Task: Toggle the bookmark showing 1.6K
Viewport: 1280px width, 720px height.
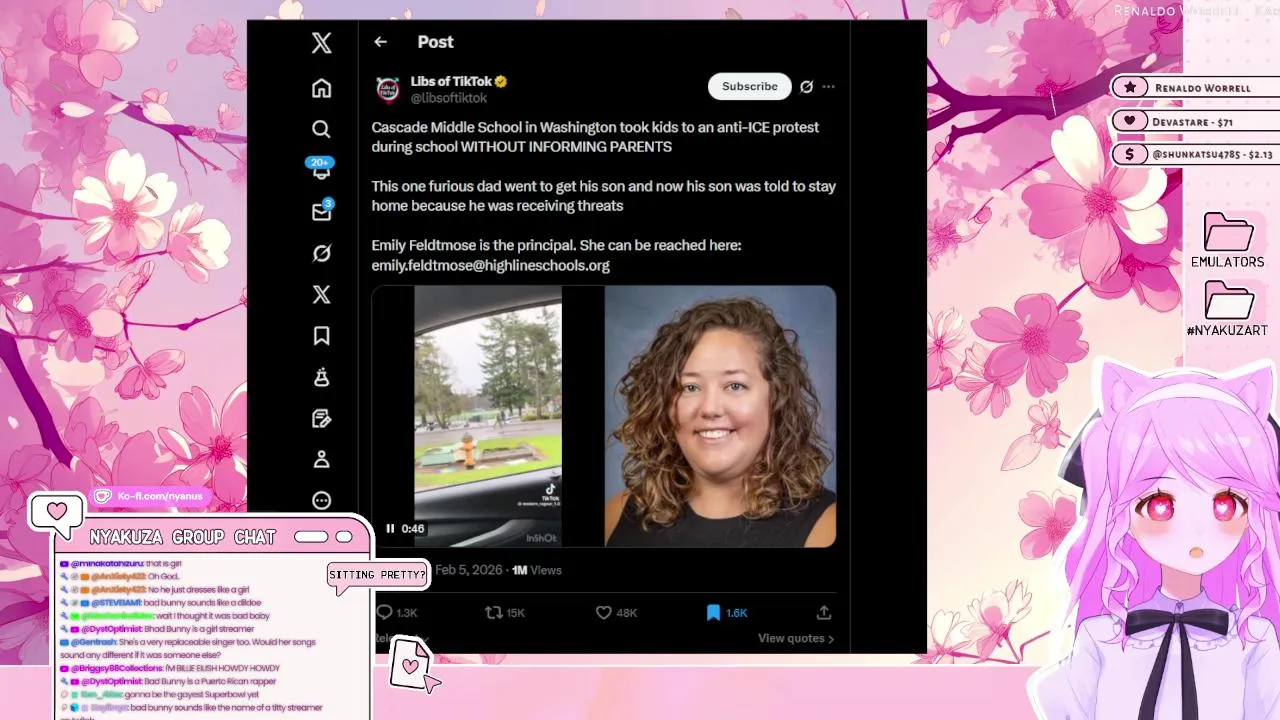Action: click(727, 612)
